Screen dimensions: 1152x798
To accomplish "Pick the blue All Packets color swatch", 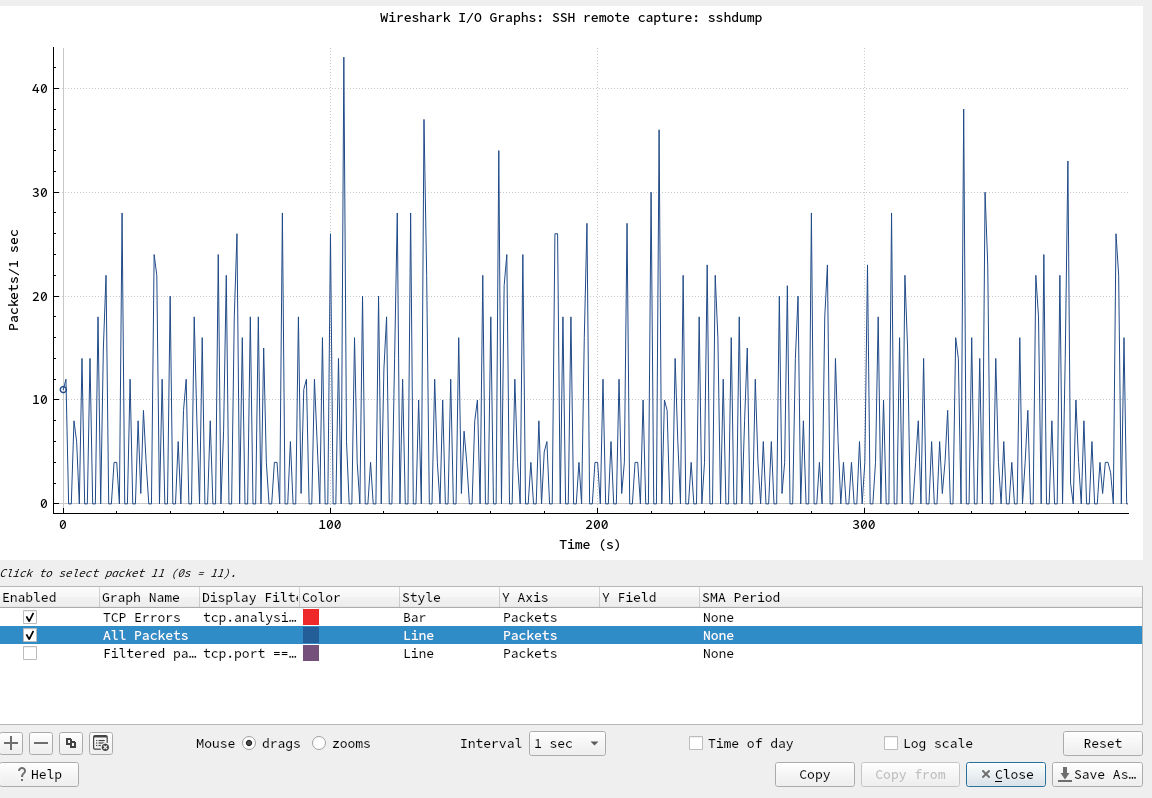I will click(x=311, y=635).
